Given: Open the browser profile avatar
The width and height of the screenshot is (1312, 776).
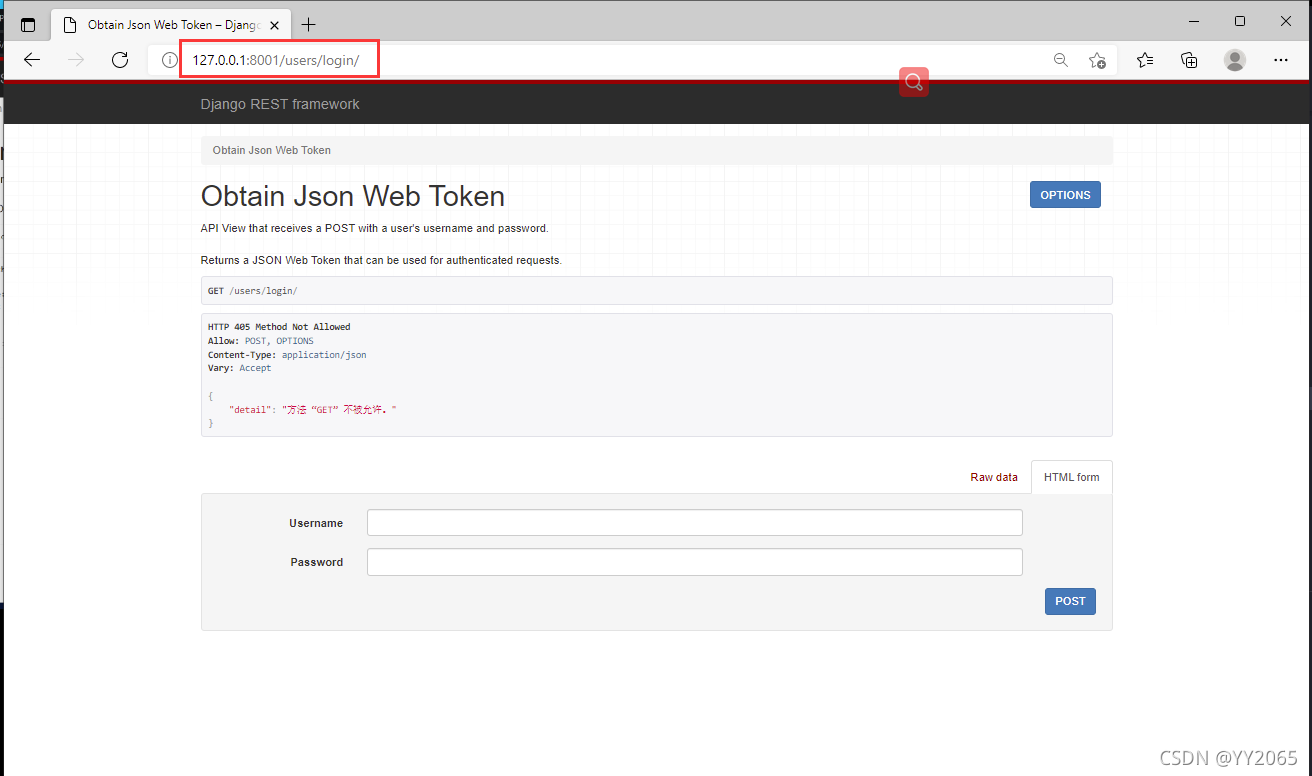Looking at the screenshot, I should pos(1235,60).
